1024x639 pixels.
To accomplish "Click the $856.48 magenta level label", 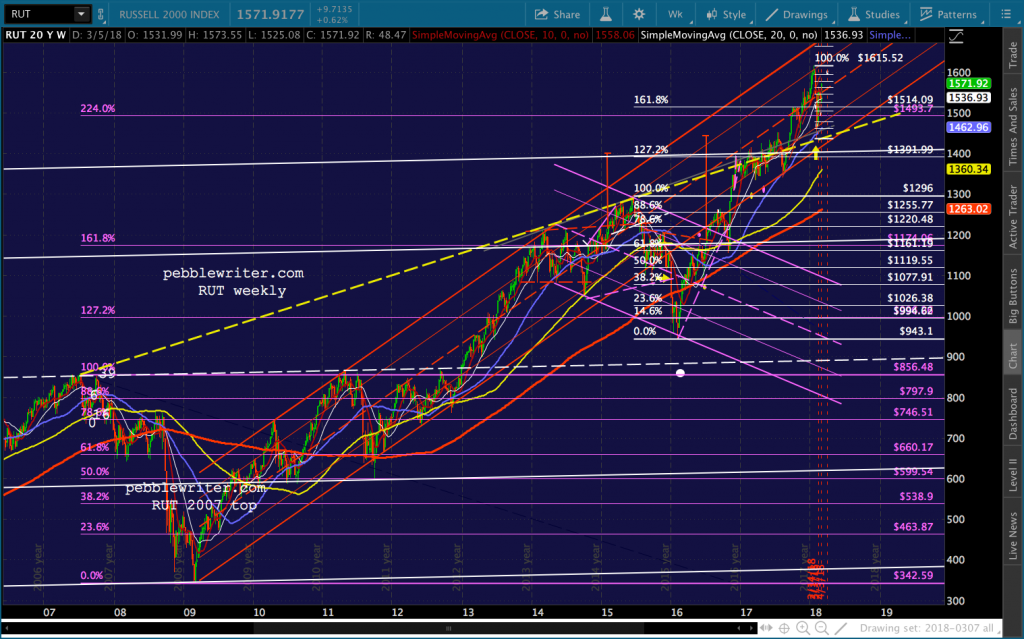I will click(x=913, y=367).
